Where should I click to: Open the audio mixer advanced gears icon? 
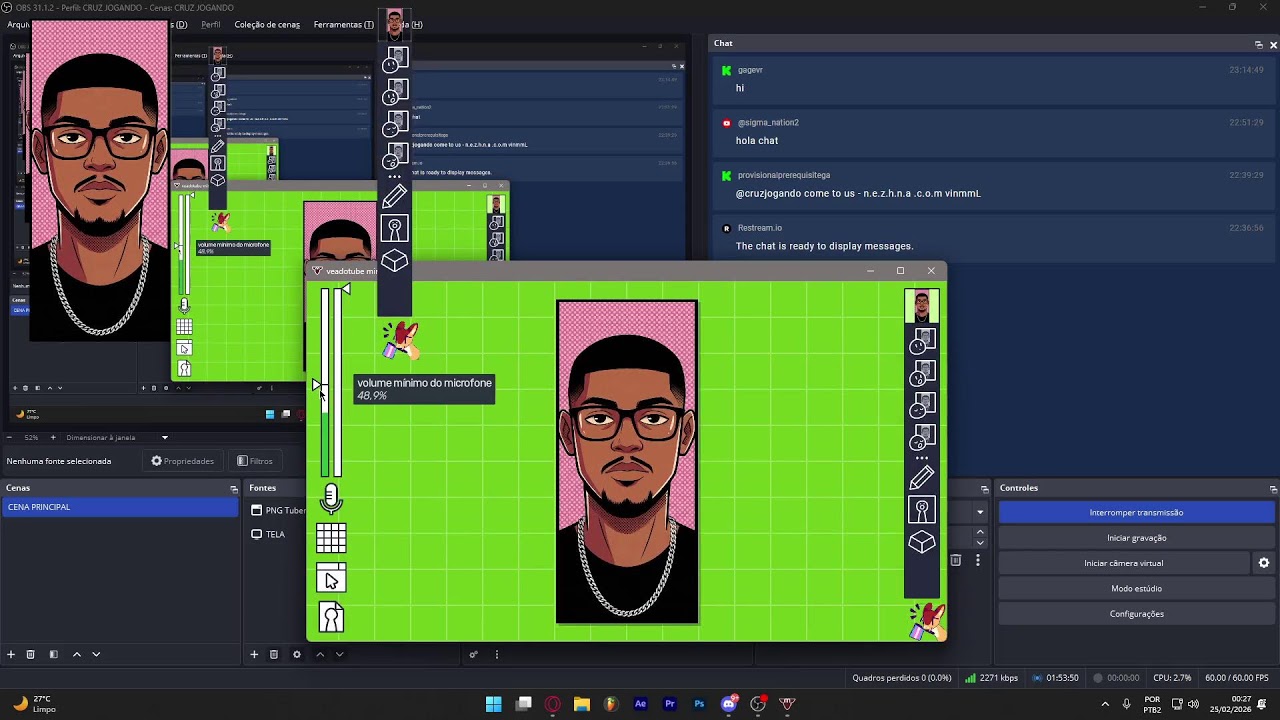(x=474, y=654)
